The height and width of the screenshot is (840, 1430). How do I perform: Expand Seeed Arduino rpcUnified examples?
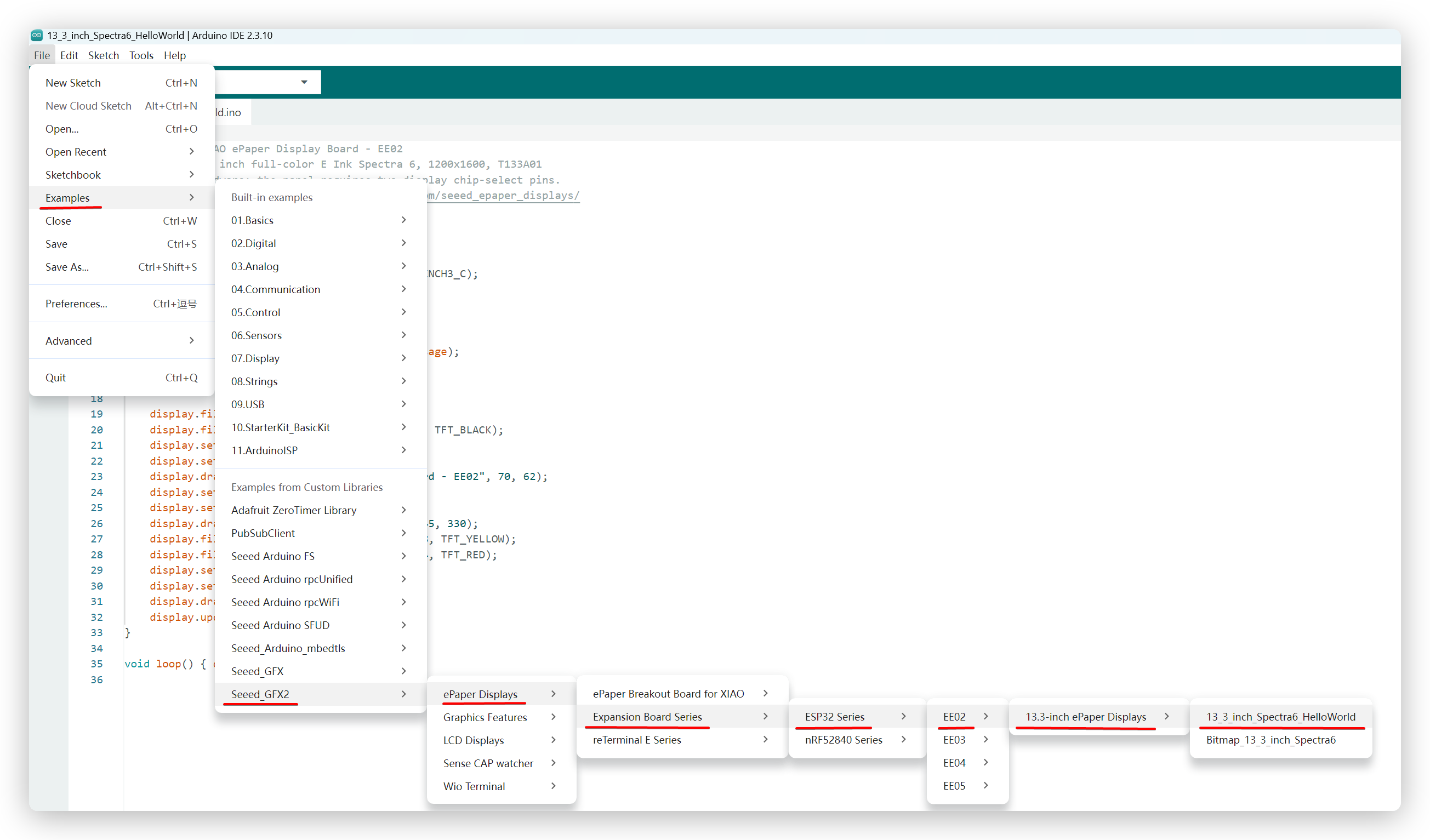[320, 579]
